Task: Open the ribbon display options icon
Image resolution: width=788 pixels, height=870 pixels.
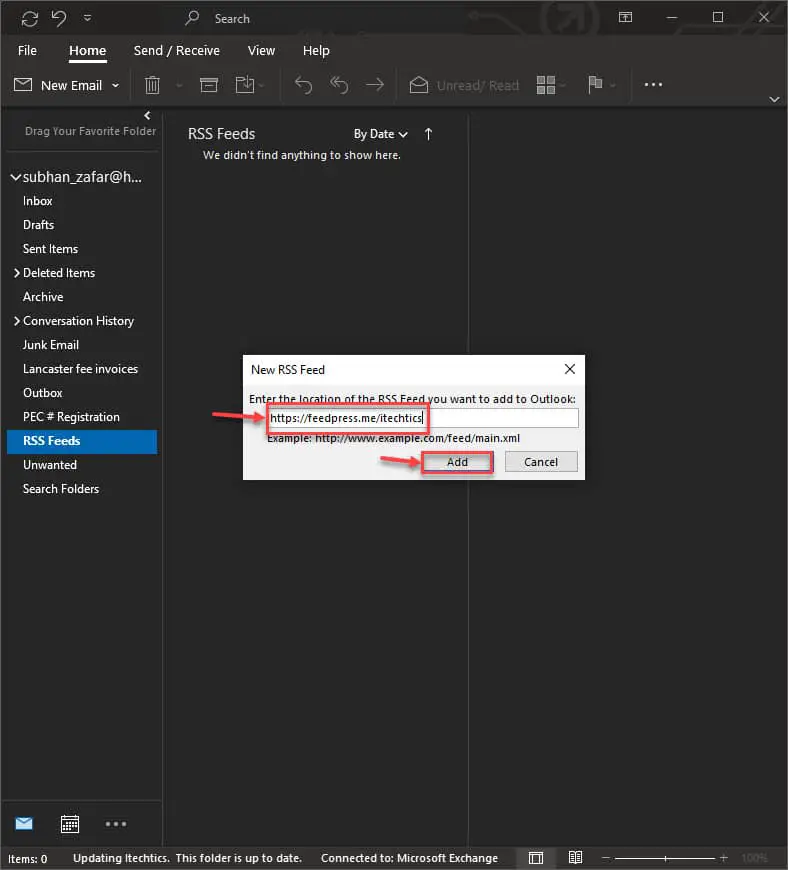Action: [625, 18]
